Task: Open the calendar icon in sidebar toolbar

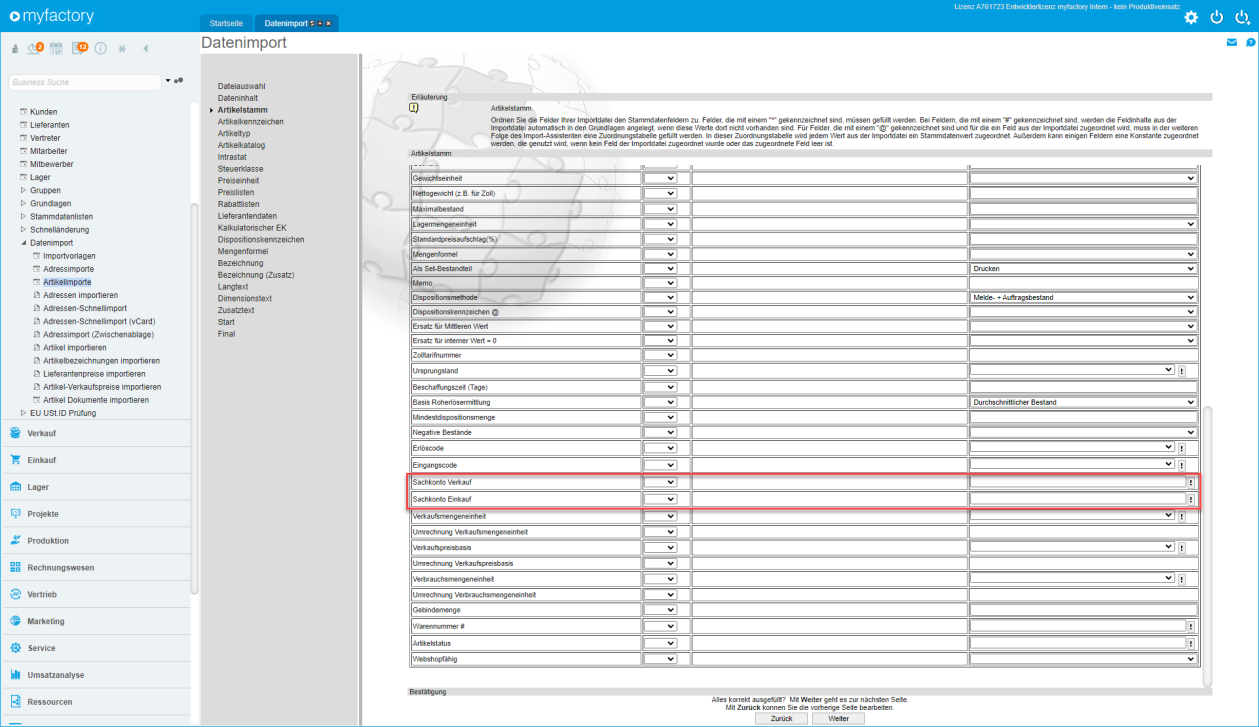Action: [x=57, y=48]
